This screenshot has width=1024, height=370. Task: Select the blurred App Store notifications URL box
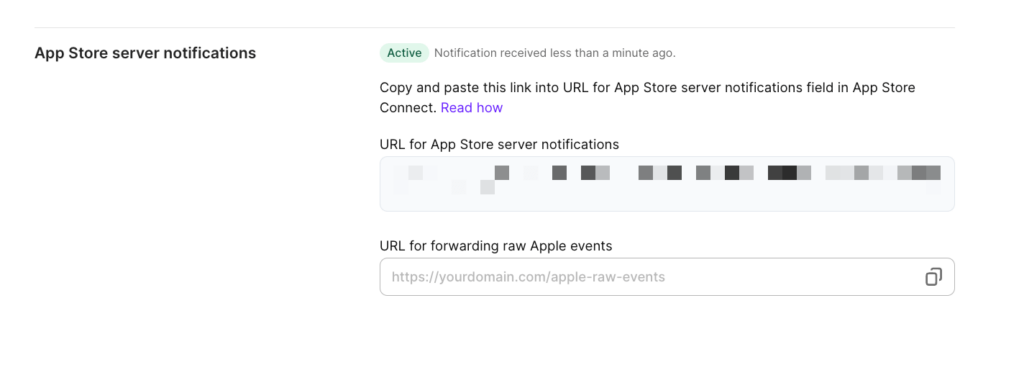(x=667, y=184)
